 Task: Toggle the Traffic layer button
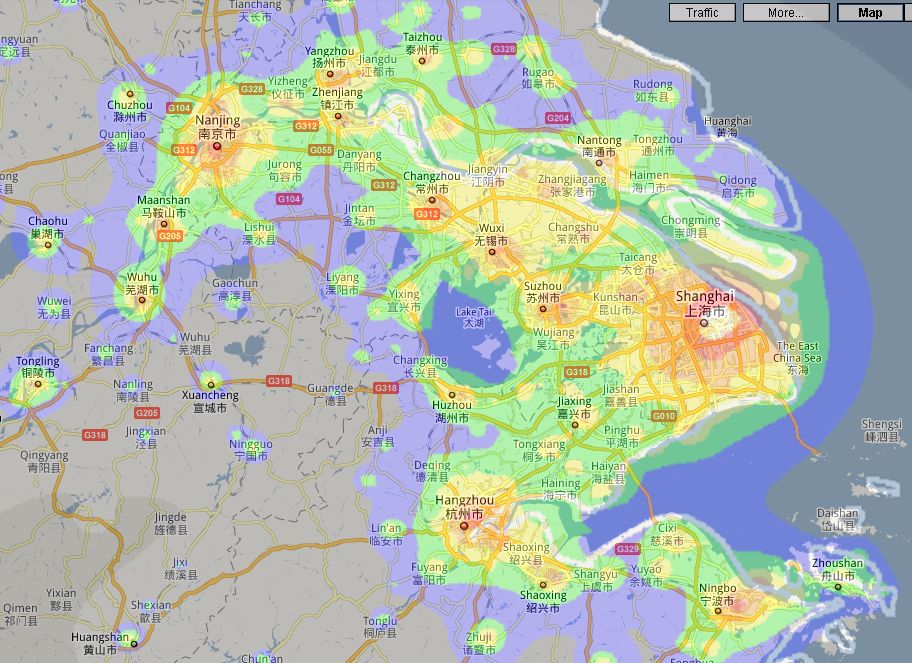[x=702, y=13]
